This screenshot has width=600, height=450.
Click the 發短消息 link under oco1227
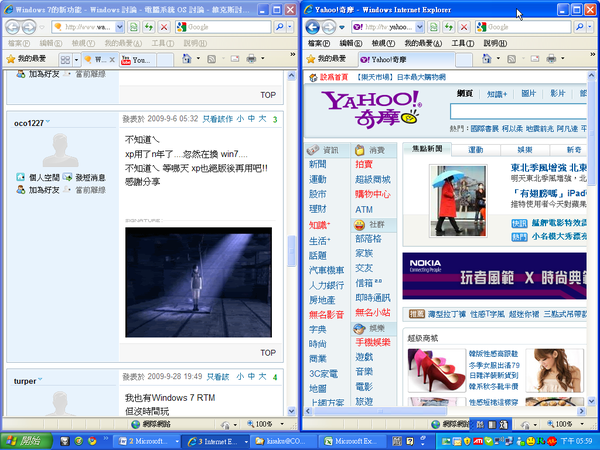pos(90,178)
